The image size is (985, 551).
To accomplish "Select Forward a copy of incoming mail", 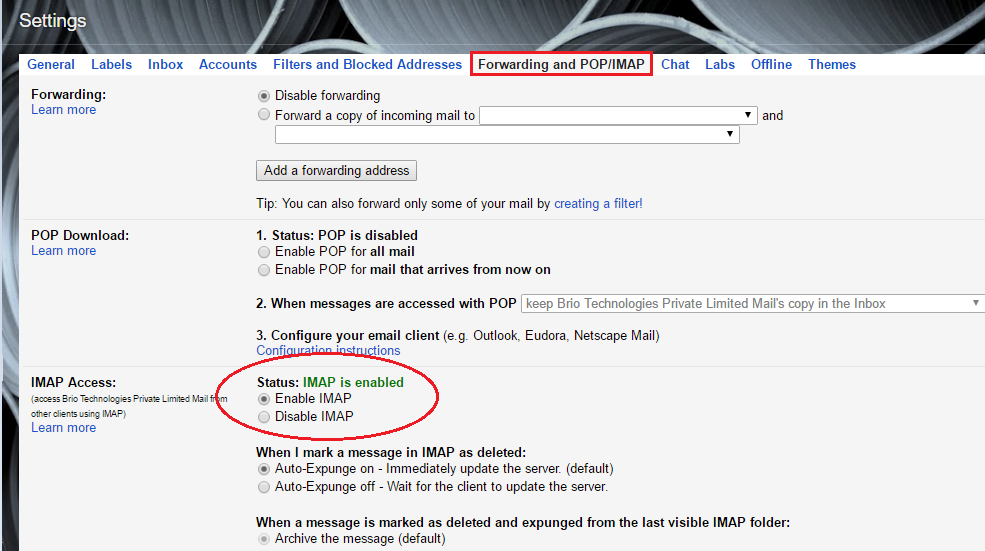I will click(x=264, y=114).
